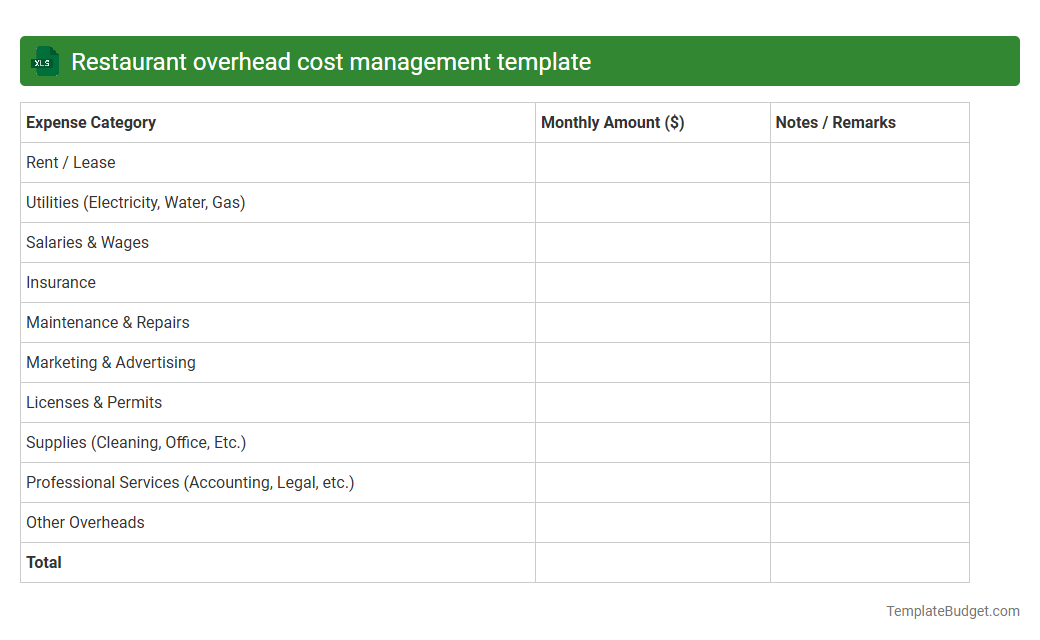Click the Expense Category column header

tap(90, 122)
